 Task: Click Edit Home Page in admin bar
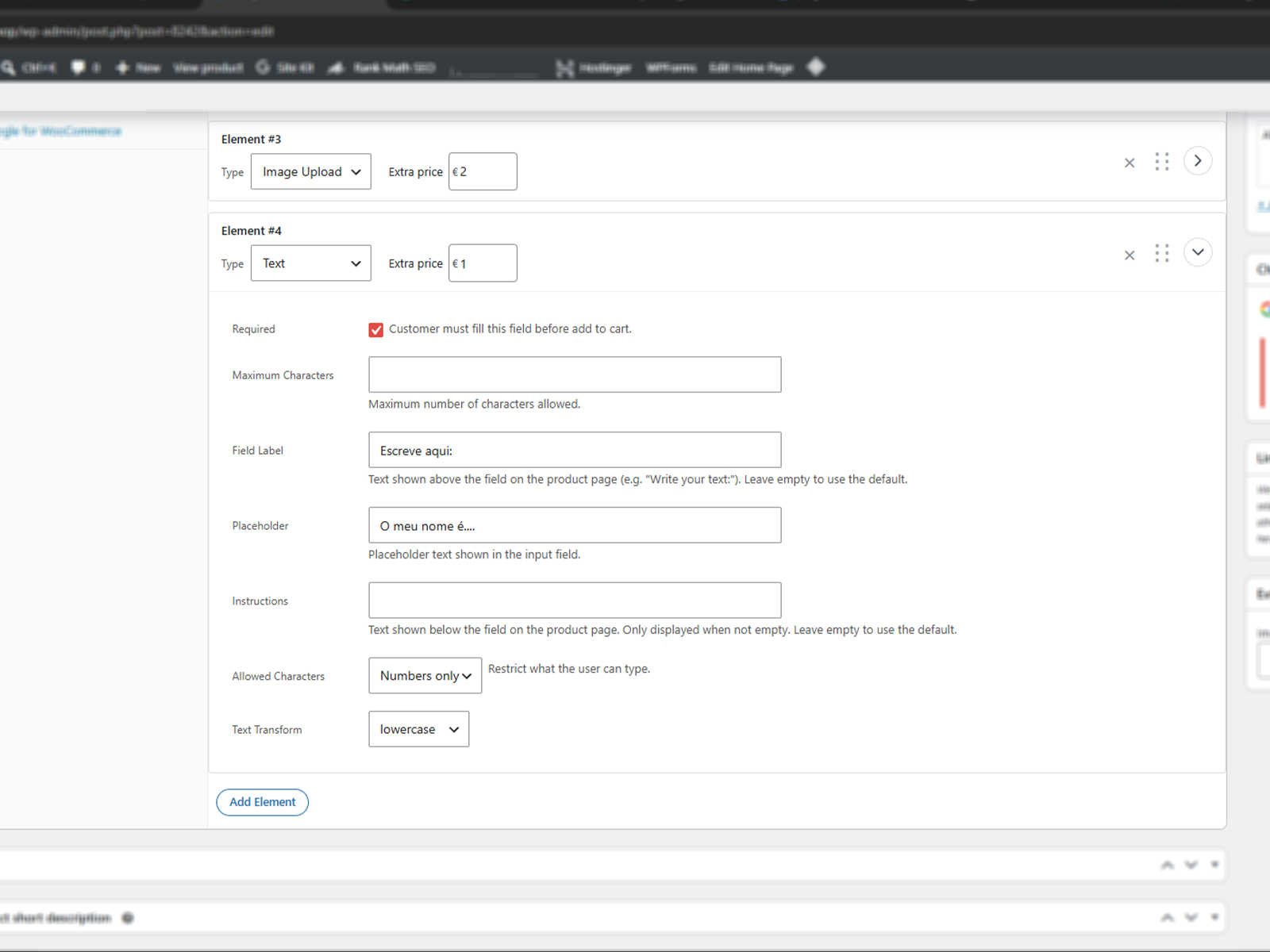tap(751, 68)
